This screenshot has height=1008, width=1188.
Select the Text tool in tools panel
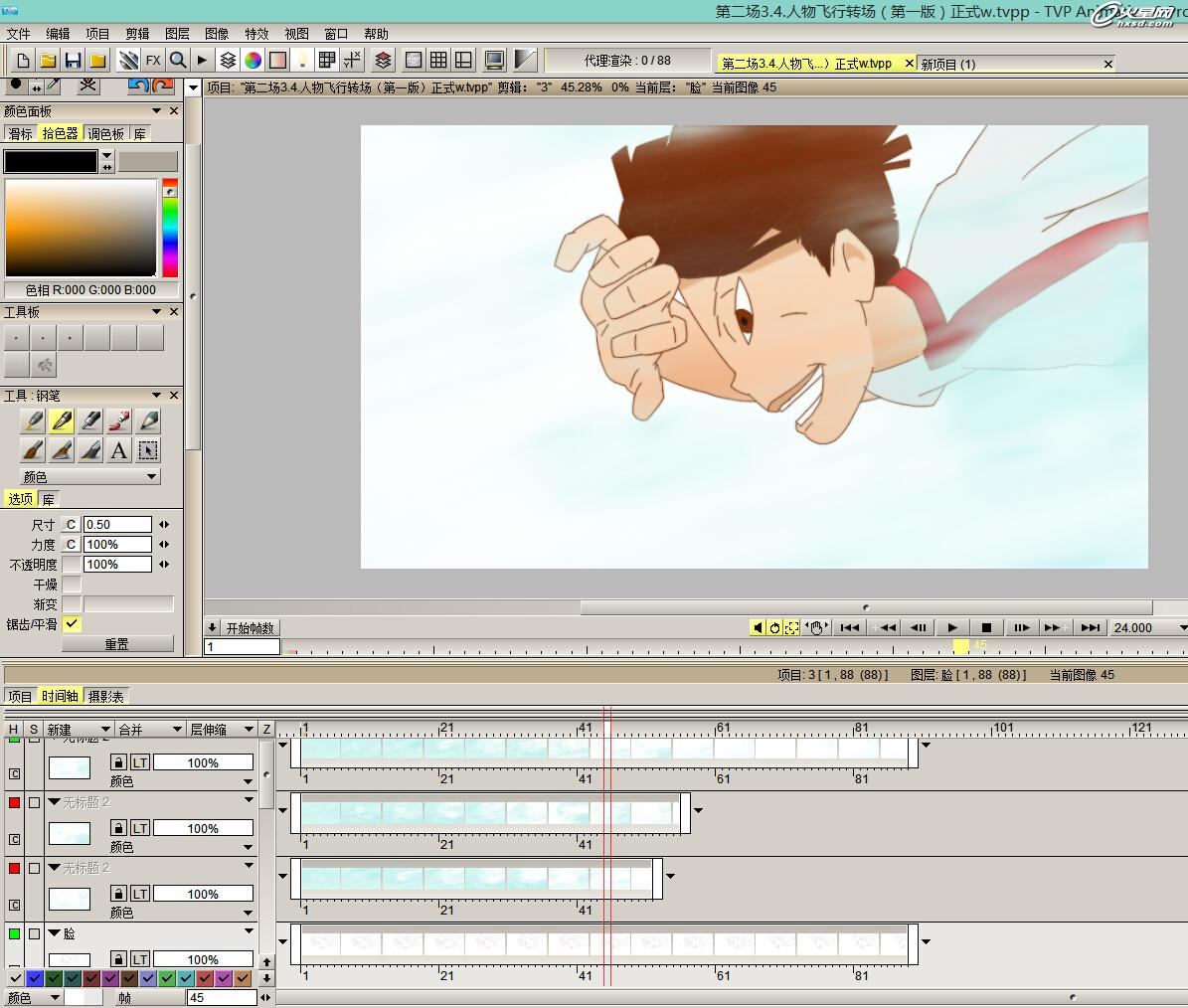coord(119,450)
